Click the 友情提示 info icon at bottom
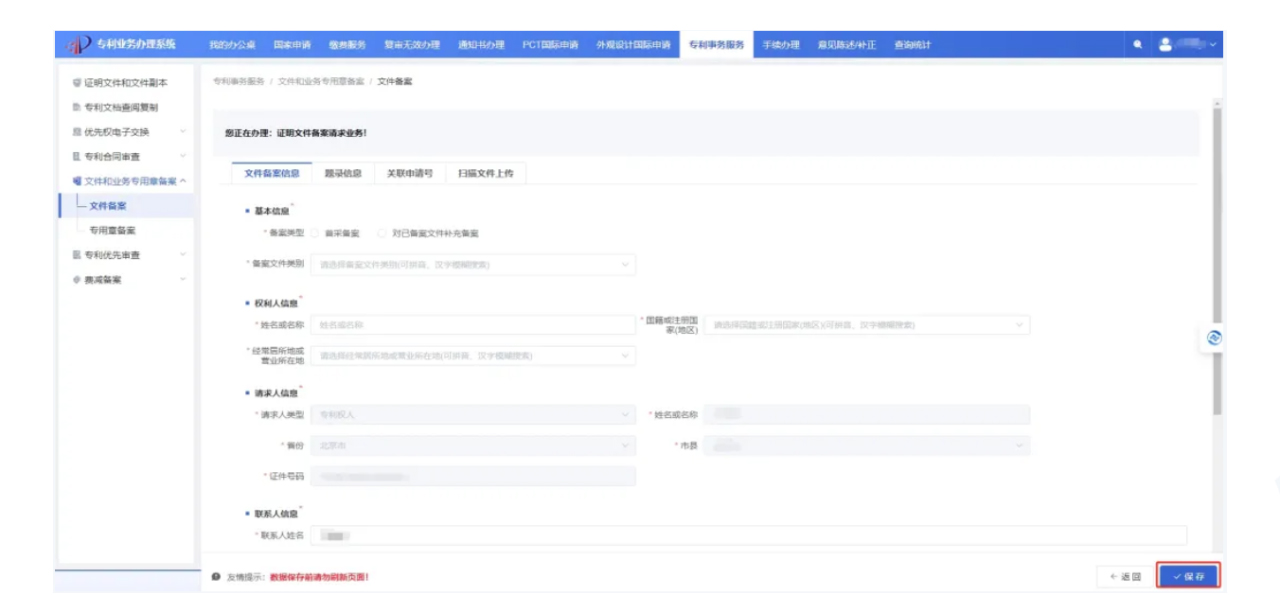Screen dimensions: 1280x607 216,576
